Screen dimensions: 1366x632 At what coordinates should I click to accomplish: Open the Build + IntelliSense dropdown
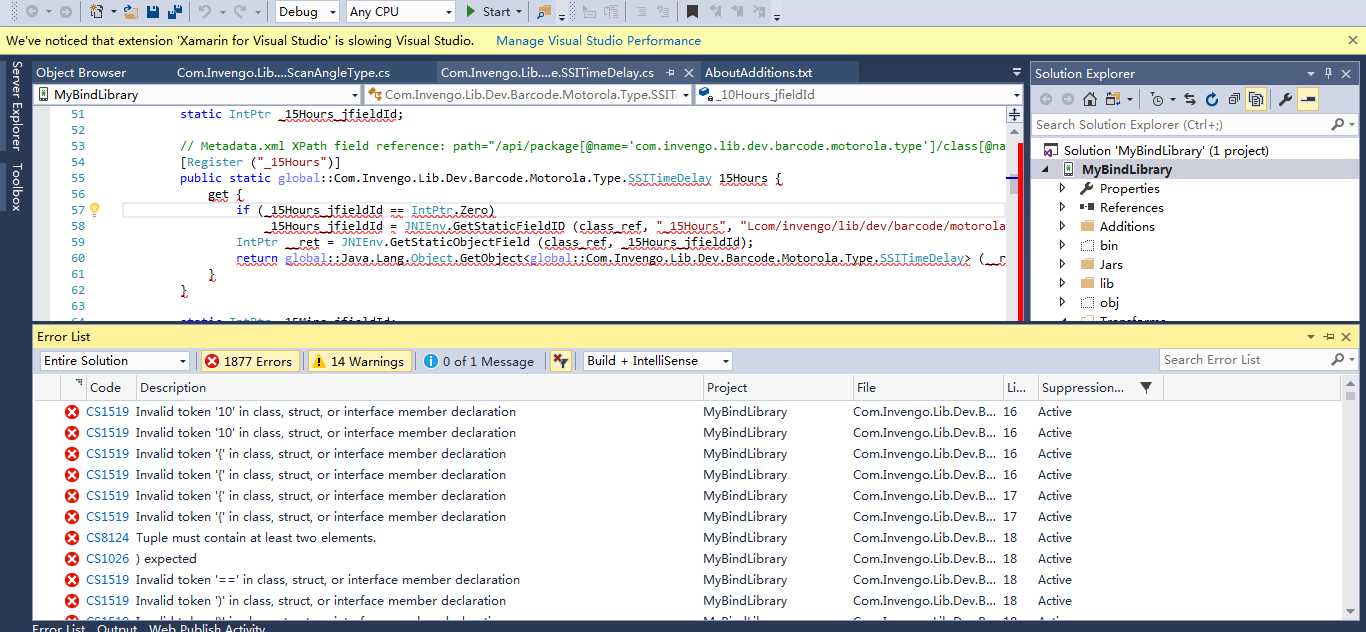point(658,361)
